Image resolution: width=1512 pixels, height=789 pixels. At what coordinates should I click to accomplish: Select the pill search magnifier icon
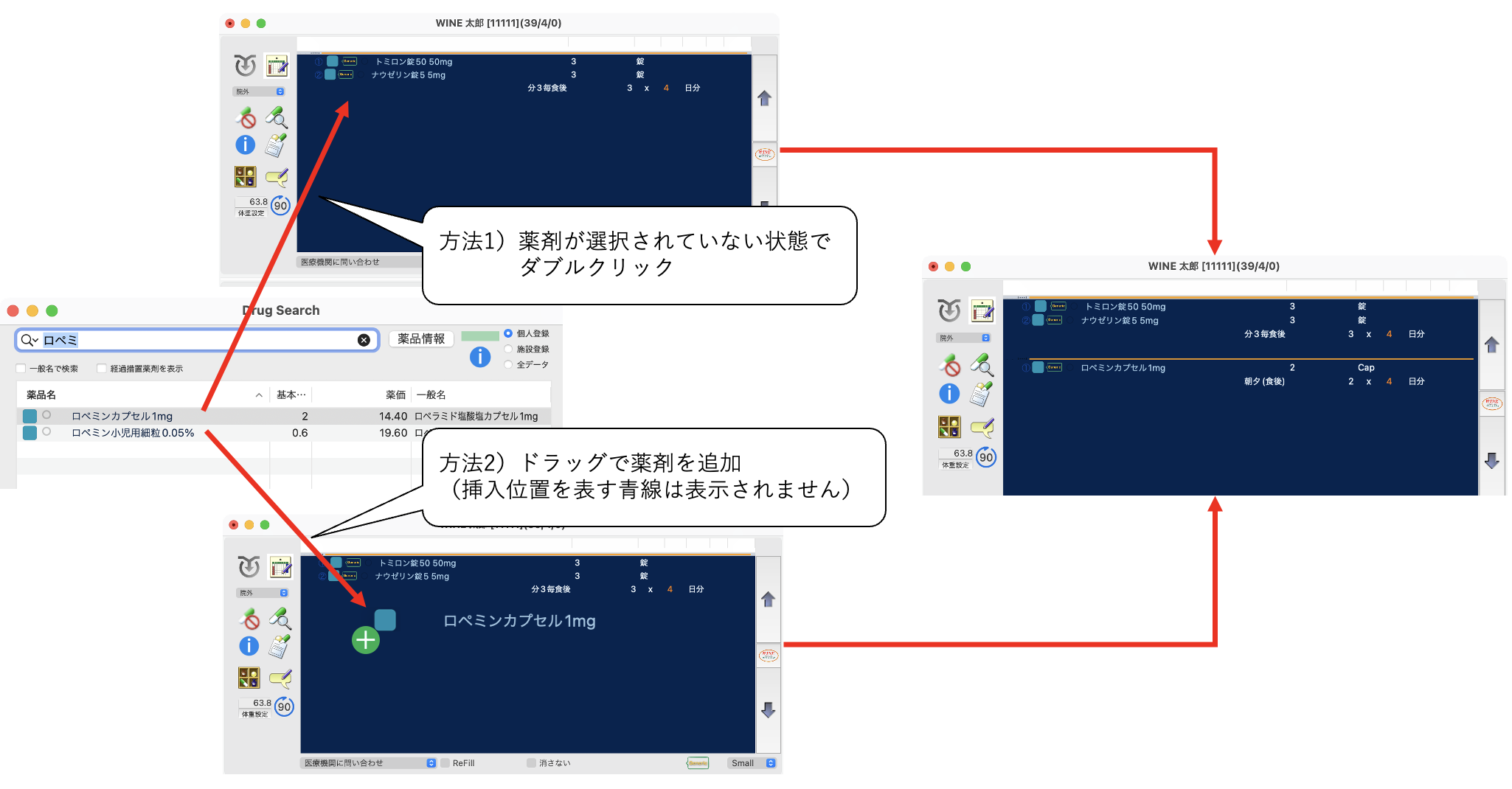pyautogui.click(x=277, y=117)
